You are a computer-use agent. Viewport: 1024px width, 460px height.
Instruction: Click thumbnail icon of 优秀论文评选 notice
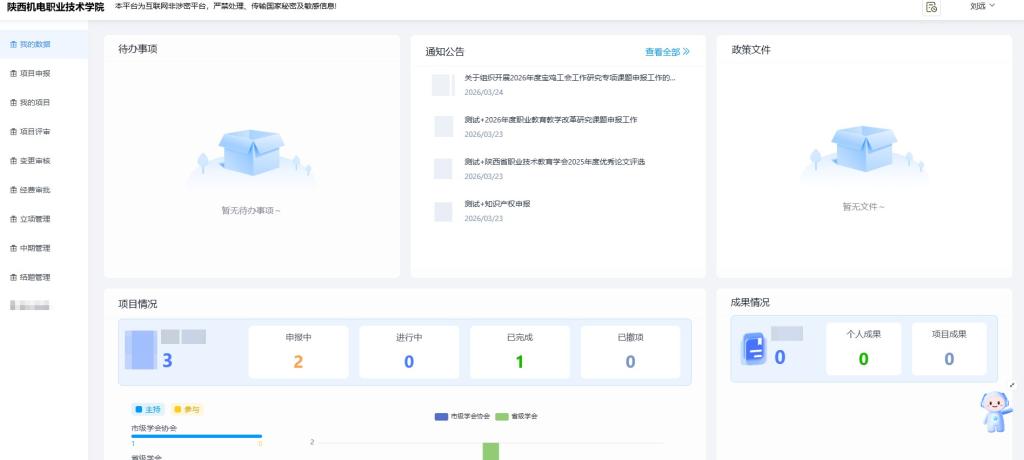(x=443, y=168)
